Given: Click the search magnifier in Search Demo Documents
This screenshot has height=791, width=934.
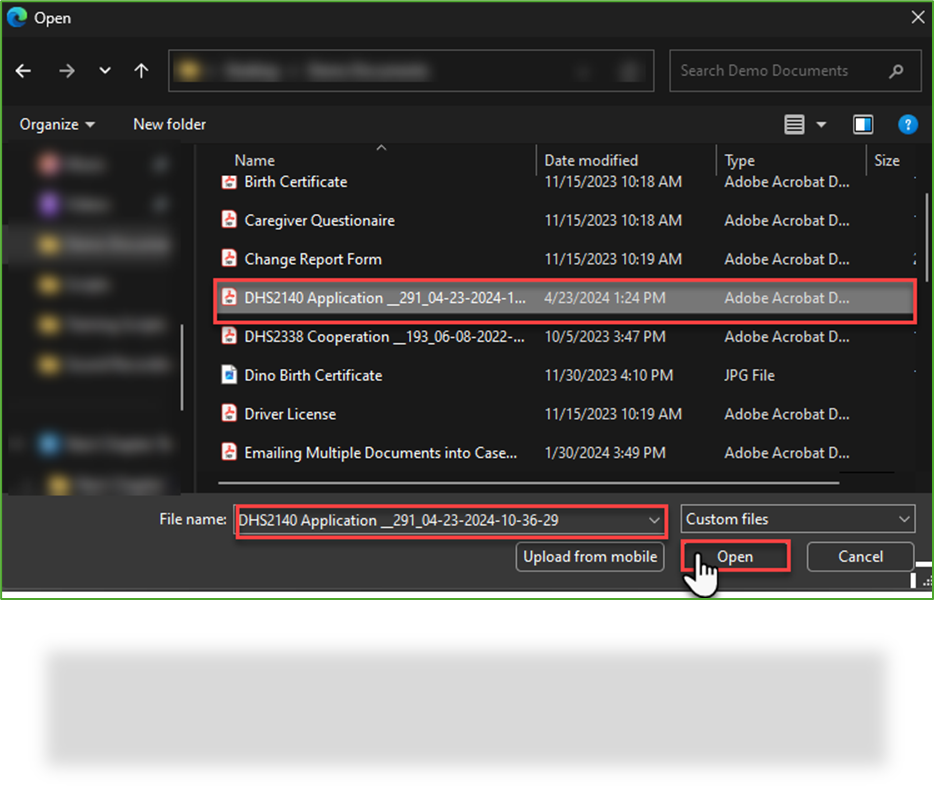Looking at the screenshot, I should [x=896, y=70].
